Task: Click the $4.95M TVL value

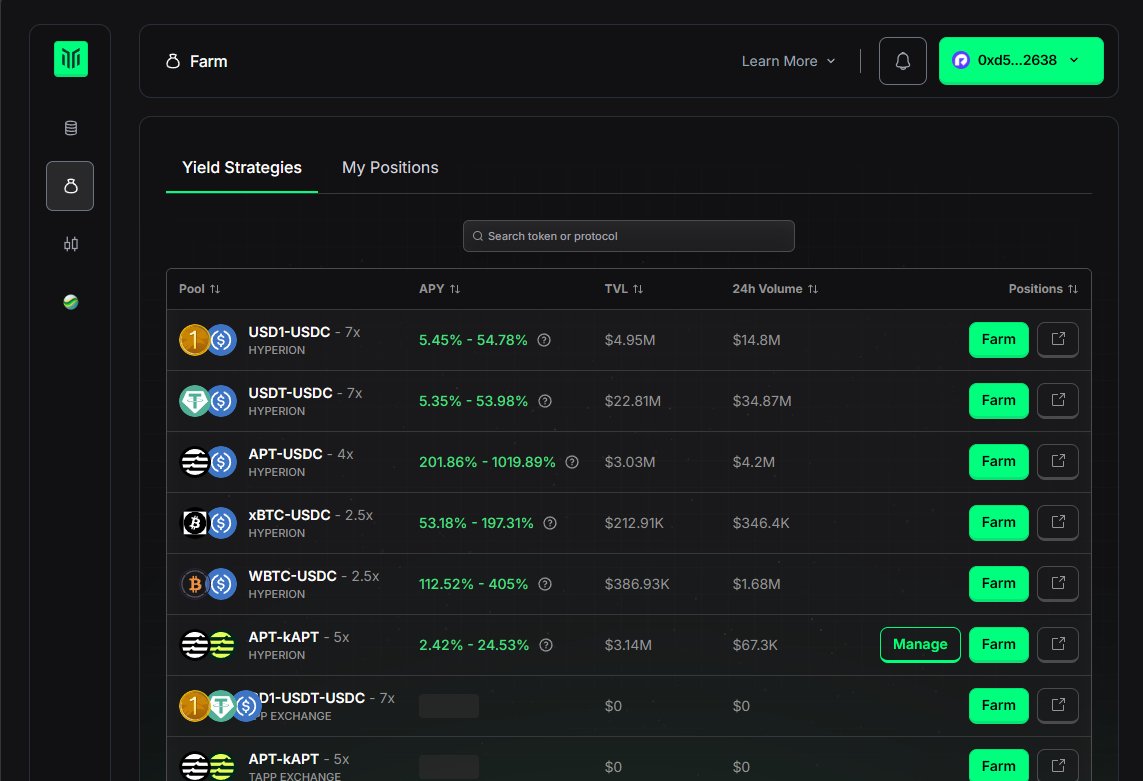Action: (630, 340)
